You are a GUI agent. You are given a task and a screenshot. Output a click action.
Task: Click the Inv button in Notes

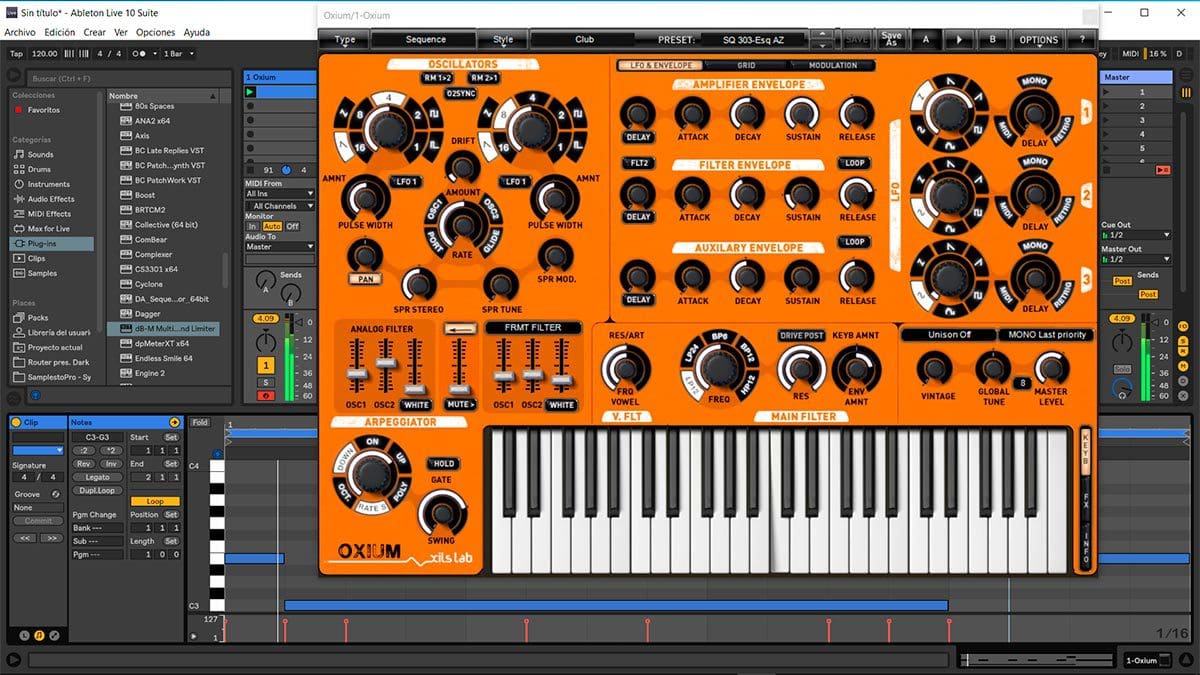click(x=110, y=464)
